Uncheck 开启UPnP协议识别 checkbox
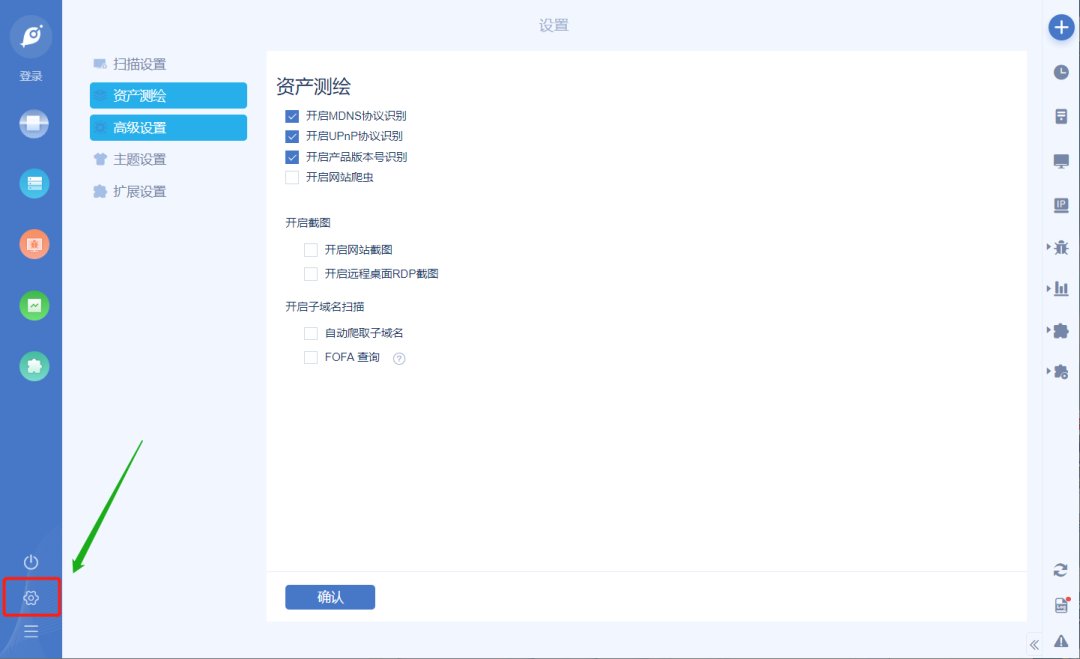This screenshot has width=1080, height=659. (x=292, y=136)
